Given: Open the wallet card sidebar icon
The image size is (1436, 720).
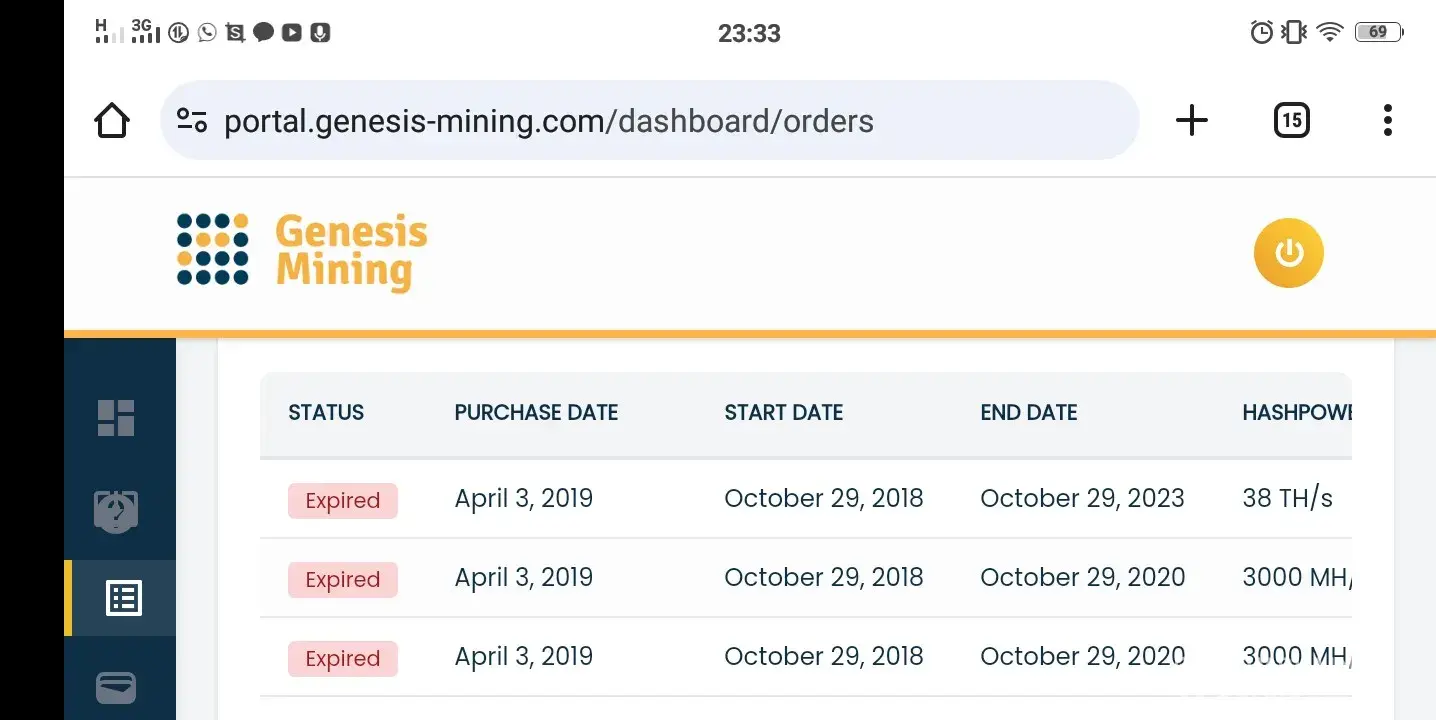Looking at the screenshot, I should point(116,688).
